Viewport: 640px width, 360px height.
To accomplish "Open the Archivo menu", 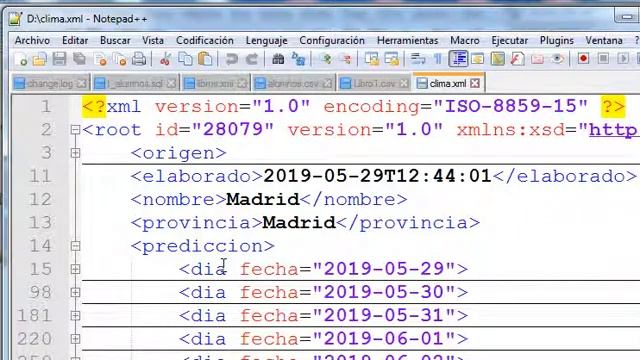I will tap(32, 40).
